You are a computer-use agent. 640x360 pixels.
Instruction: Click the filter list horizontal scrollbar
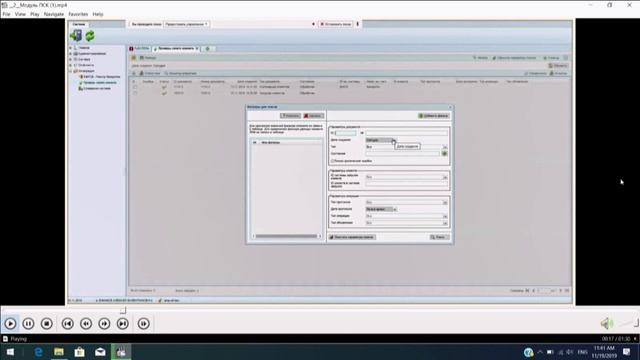click(x=286, y=236)
